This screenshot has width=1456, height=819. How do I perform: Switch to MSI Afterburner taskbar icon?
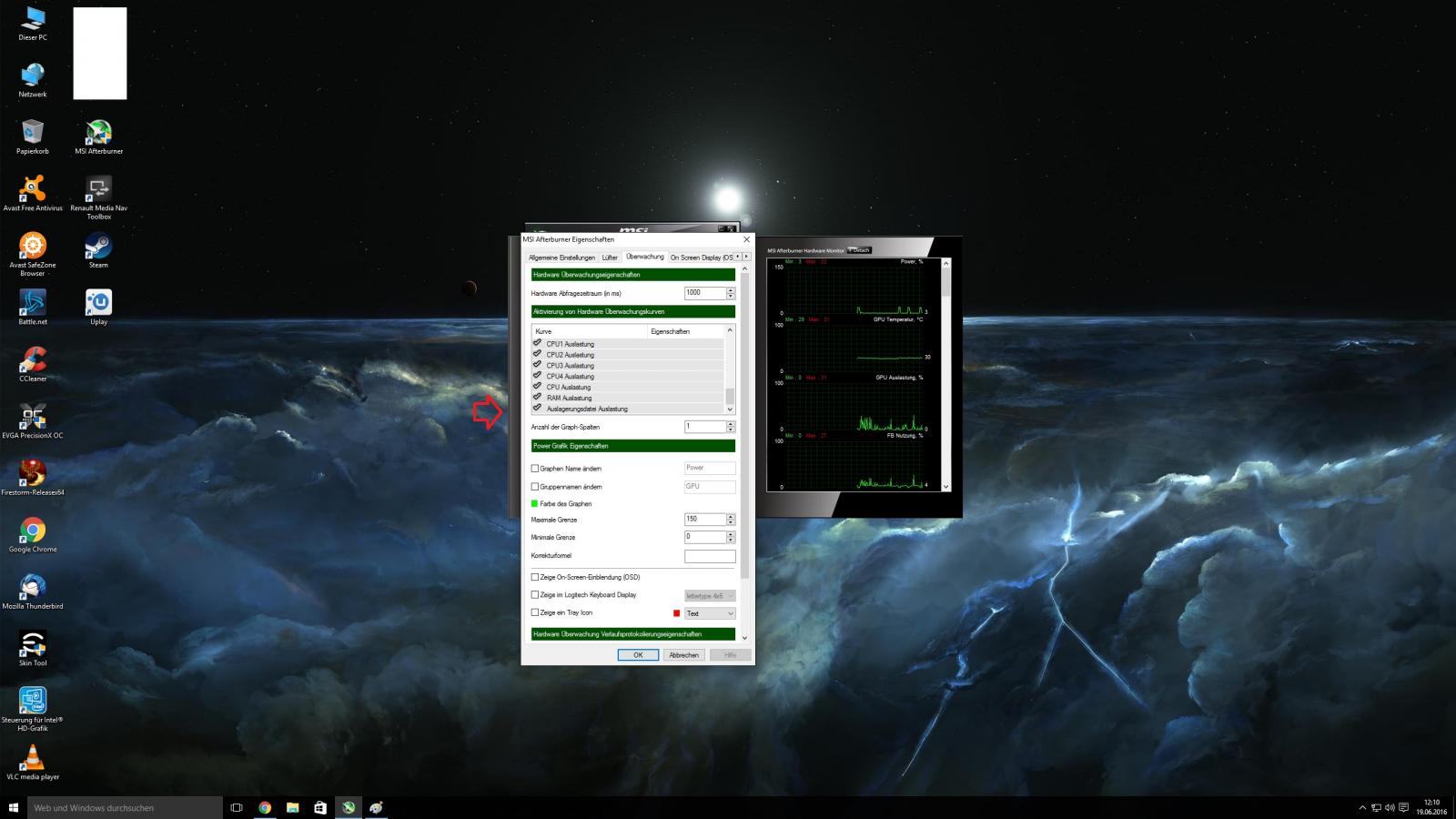pyautogui.click(x=349, y=807)
